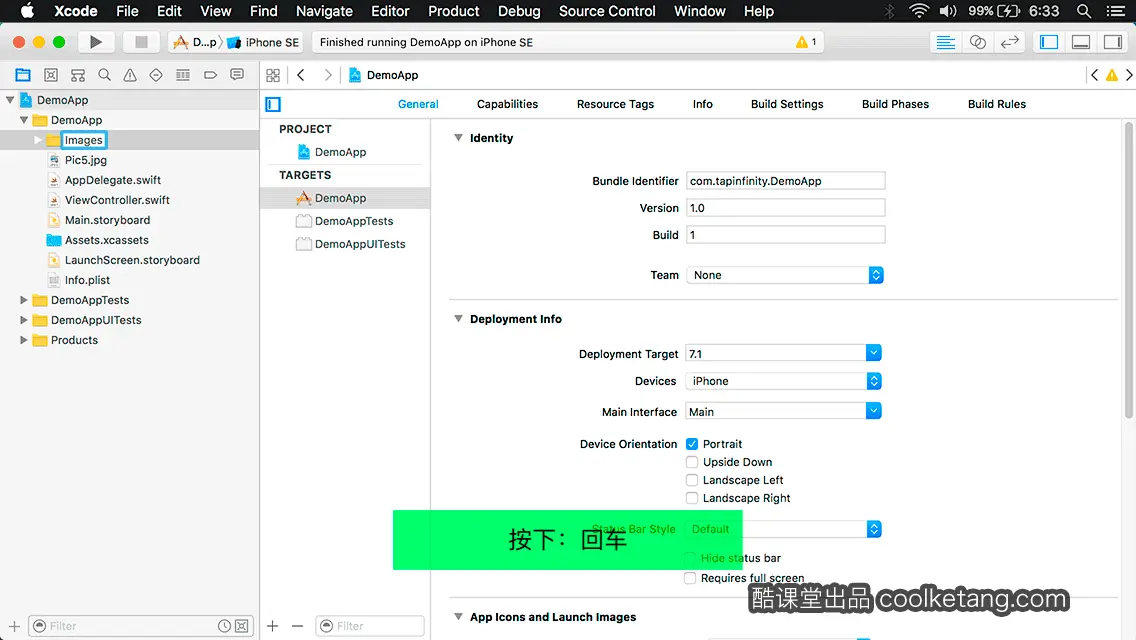The image size is (1136, 640).
Task: Open the Debug navigator
Action: pyautogui.click(x=183, y=75)
